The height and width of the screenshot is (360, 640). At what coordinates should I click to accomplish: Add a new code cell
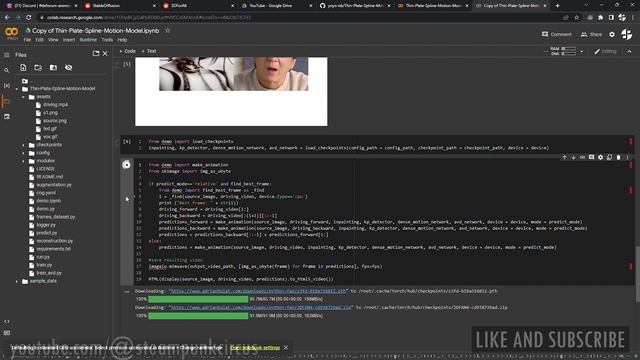pyautogui.click(x=127, y=51)
